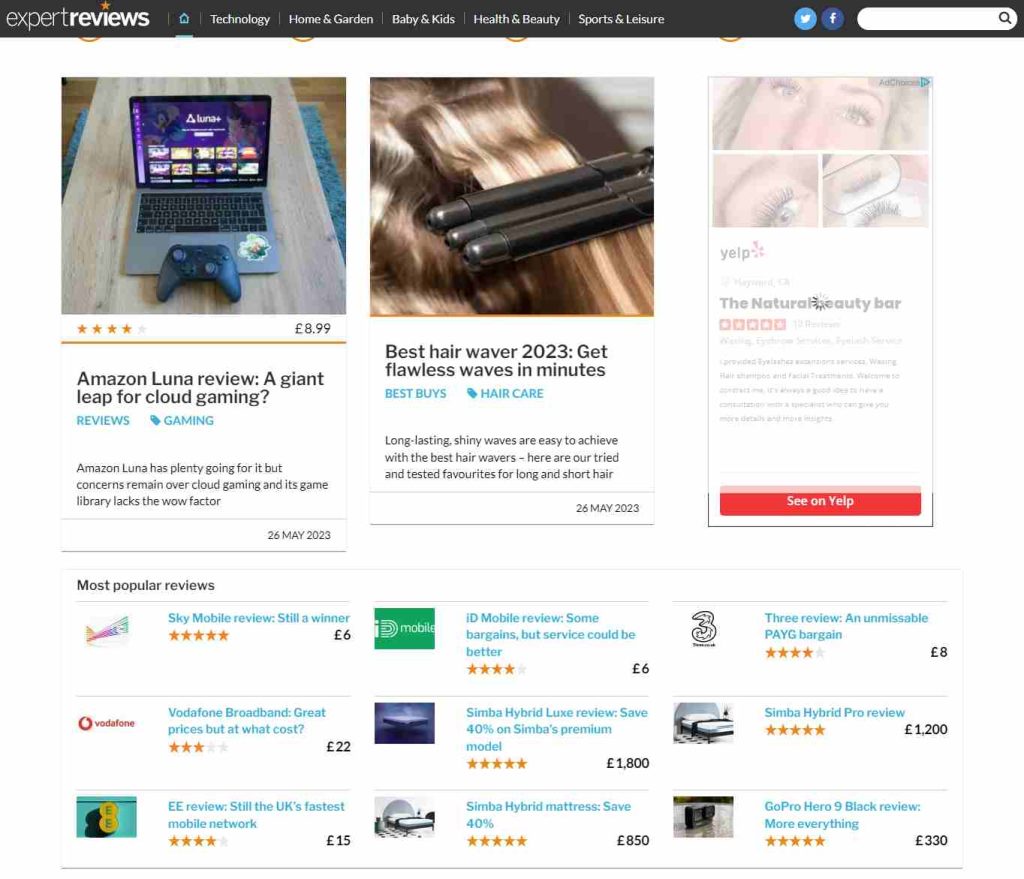This screenshot has width=1024, height=879.
Task: Open the Expert Reviews home icon
Action: tap(184, 18)
